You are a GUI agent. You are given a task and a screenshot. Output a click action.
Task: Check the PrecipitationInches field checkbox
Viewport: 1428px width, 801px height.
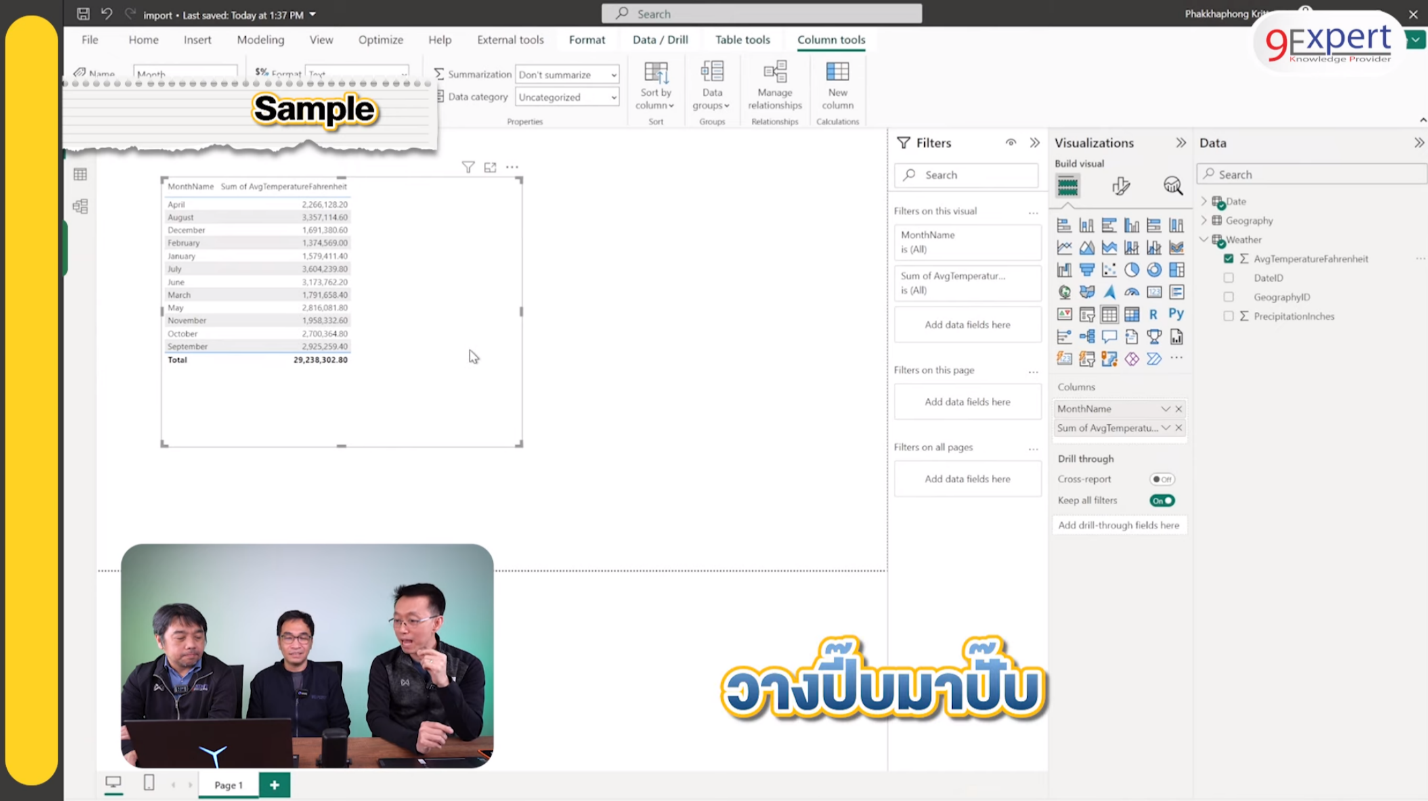click(1228, 316)
